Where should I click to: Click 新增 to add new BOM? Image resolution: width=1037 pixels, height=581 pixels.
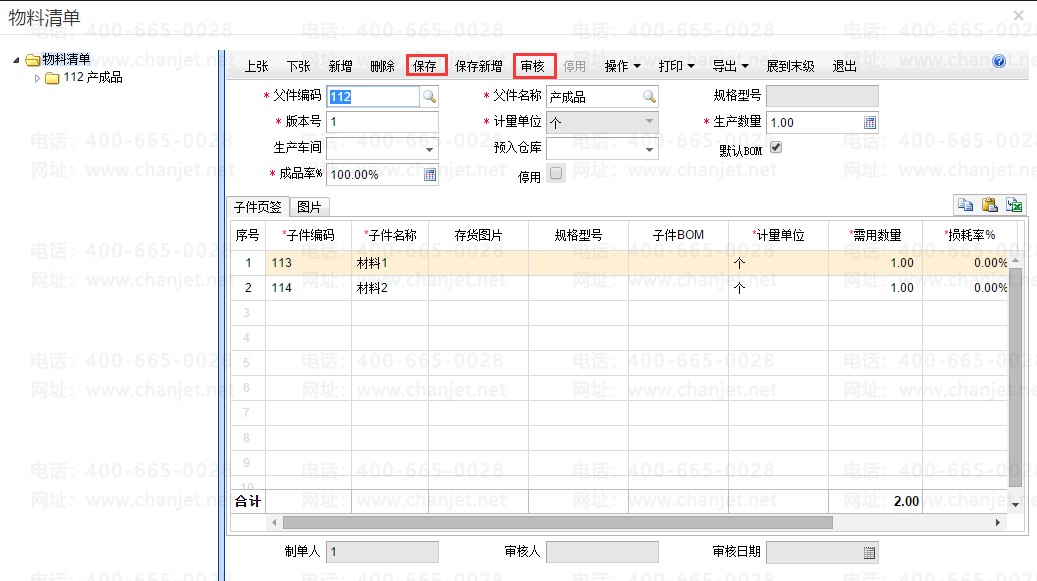point(341,66)
